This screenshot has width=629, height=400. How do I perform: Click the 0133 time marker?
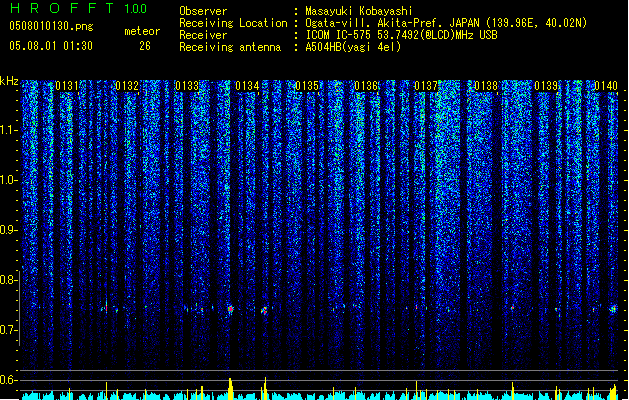pos(187,86)
